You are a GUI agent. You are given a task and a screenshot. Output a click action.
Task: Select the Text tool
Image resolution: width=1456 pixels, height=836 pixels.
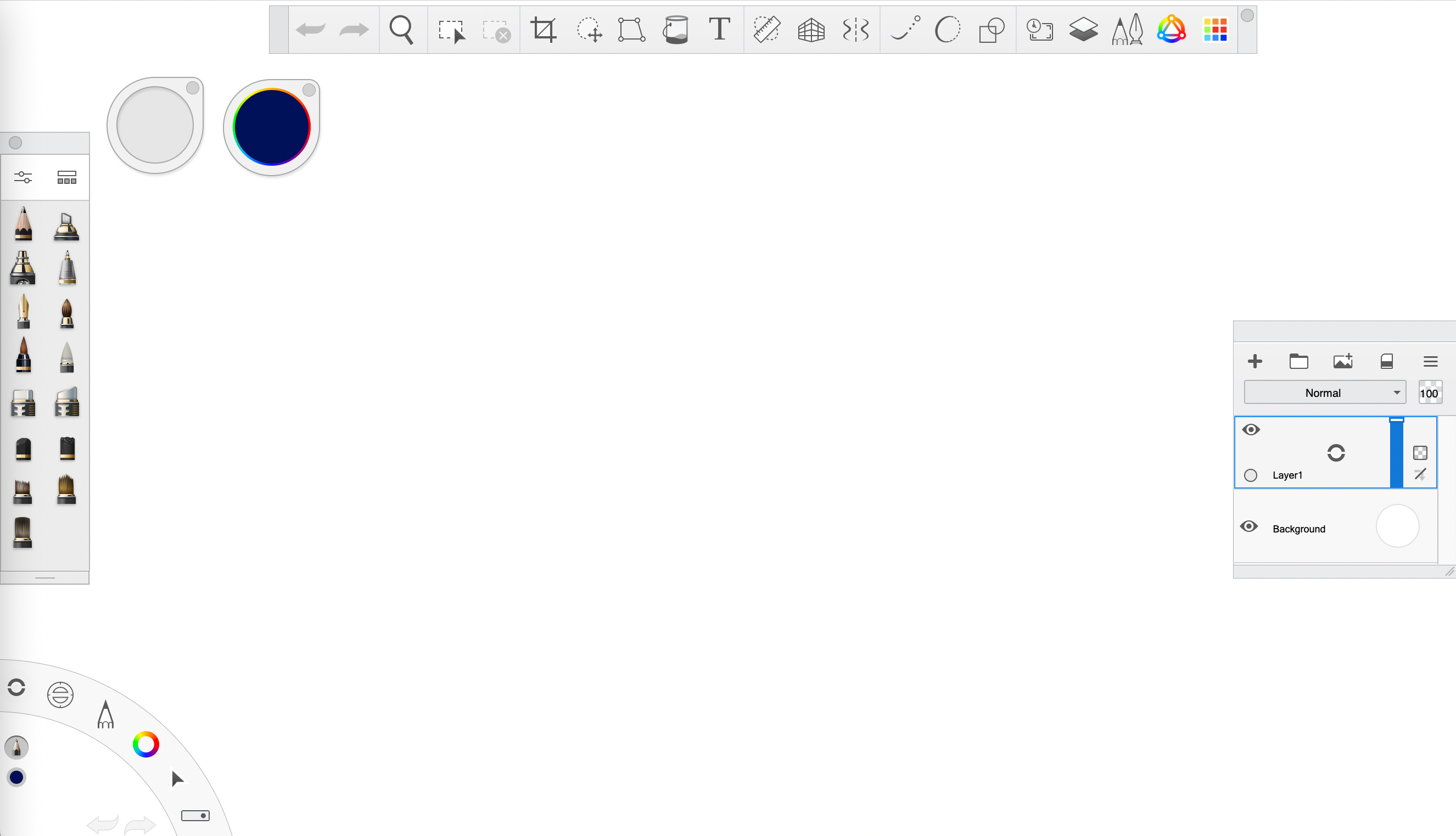click(720, 30)
